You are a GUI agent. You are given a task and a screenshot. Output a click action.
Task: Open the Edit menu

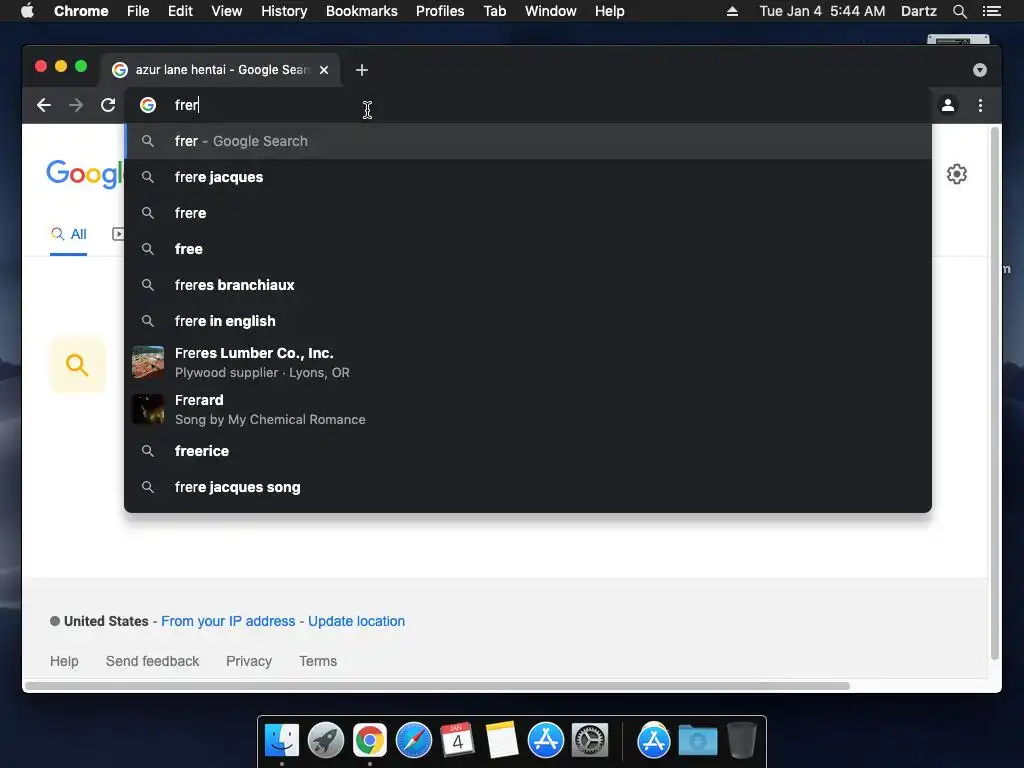point(180,11)
